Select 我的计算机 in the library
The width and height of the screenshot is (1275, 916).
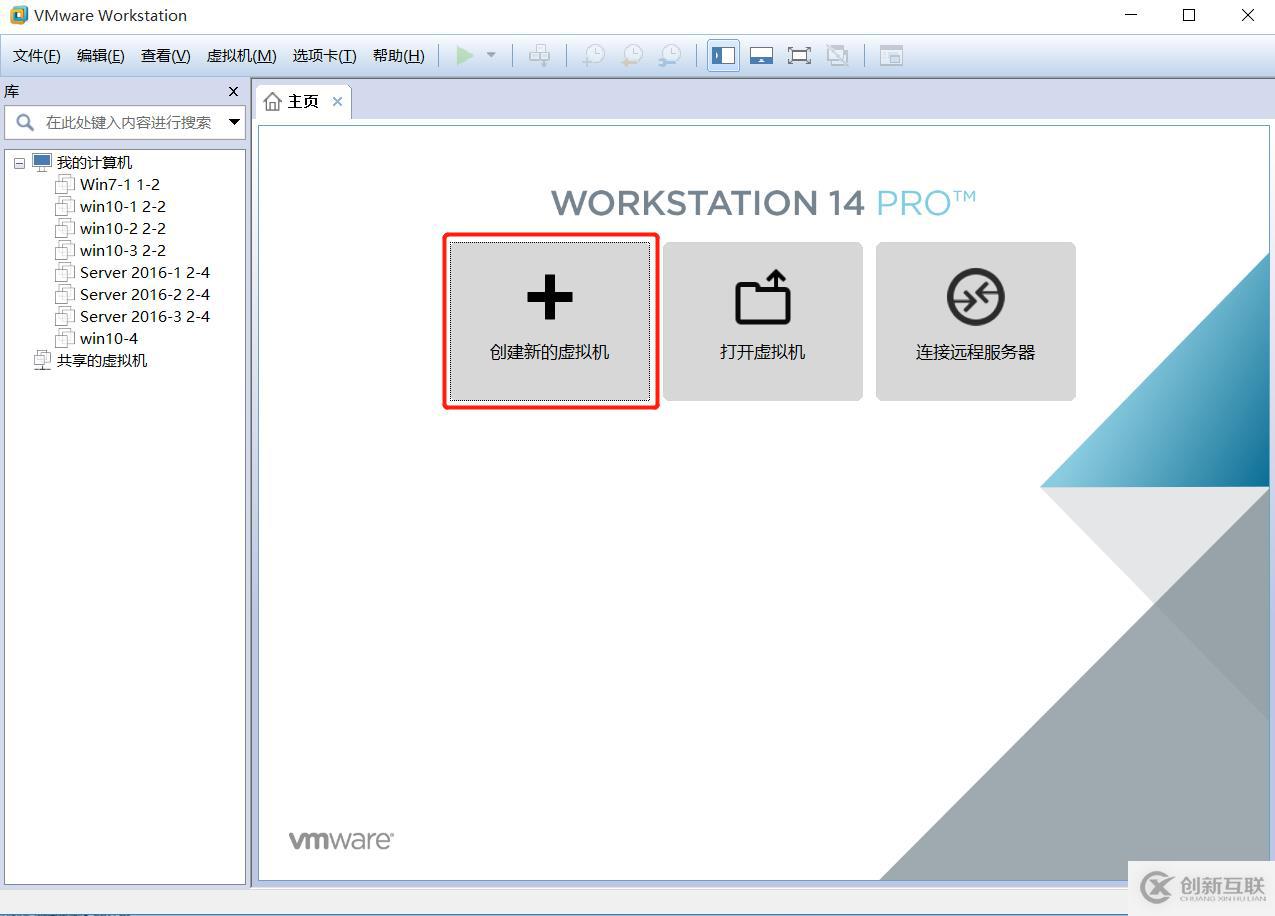pos(94,163)
